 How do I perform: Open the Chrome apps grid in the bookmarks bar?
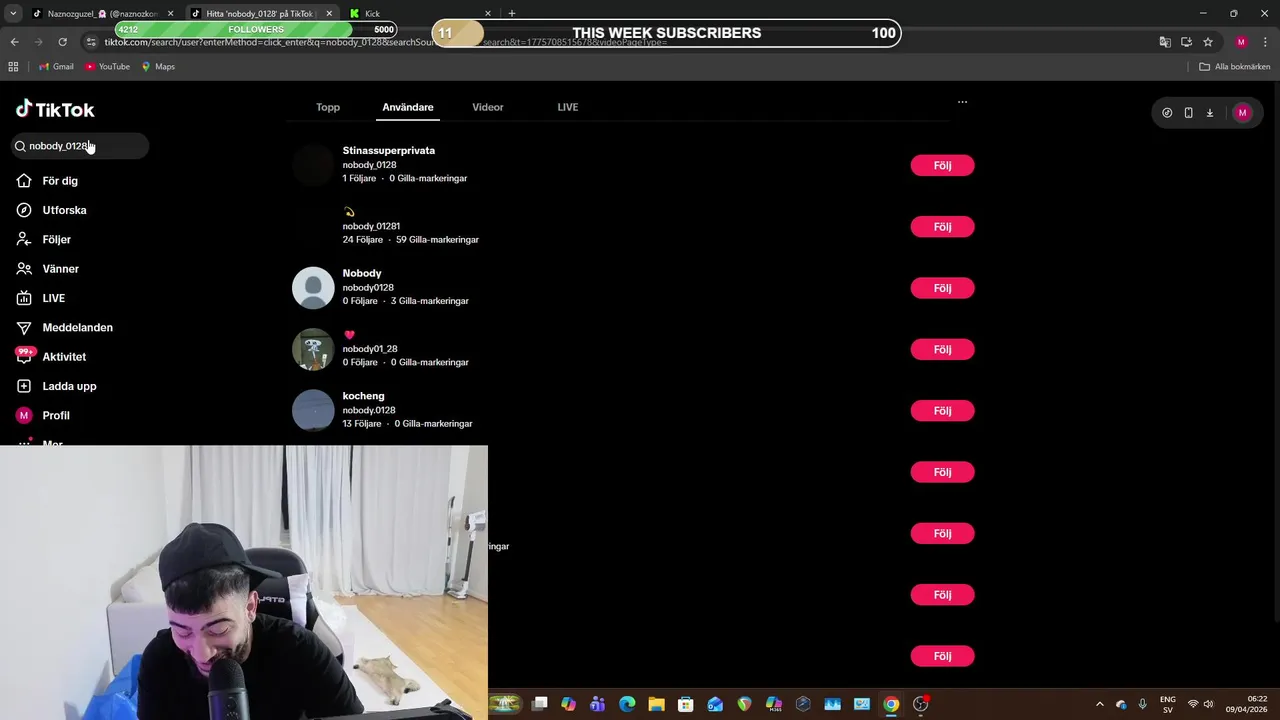click(13, 67)
